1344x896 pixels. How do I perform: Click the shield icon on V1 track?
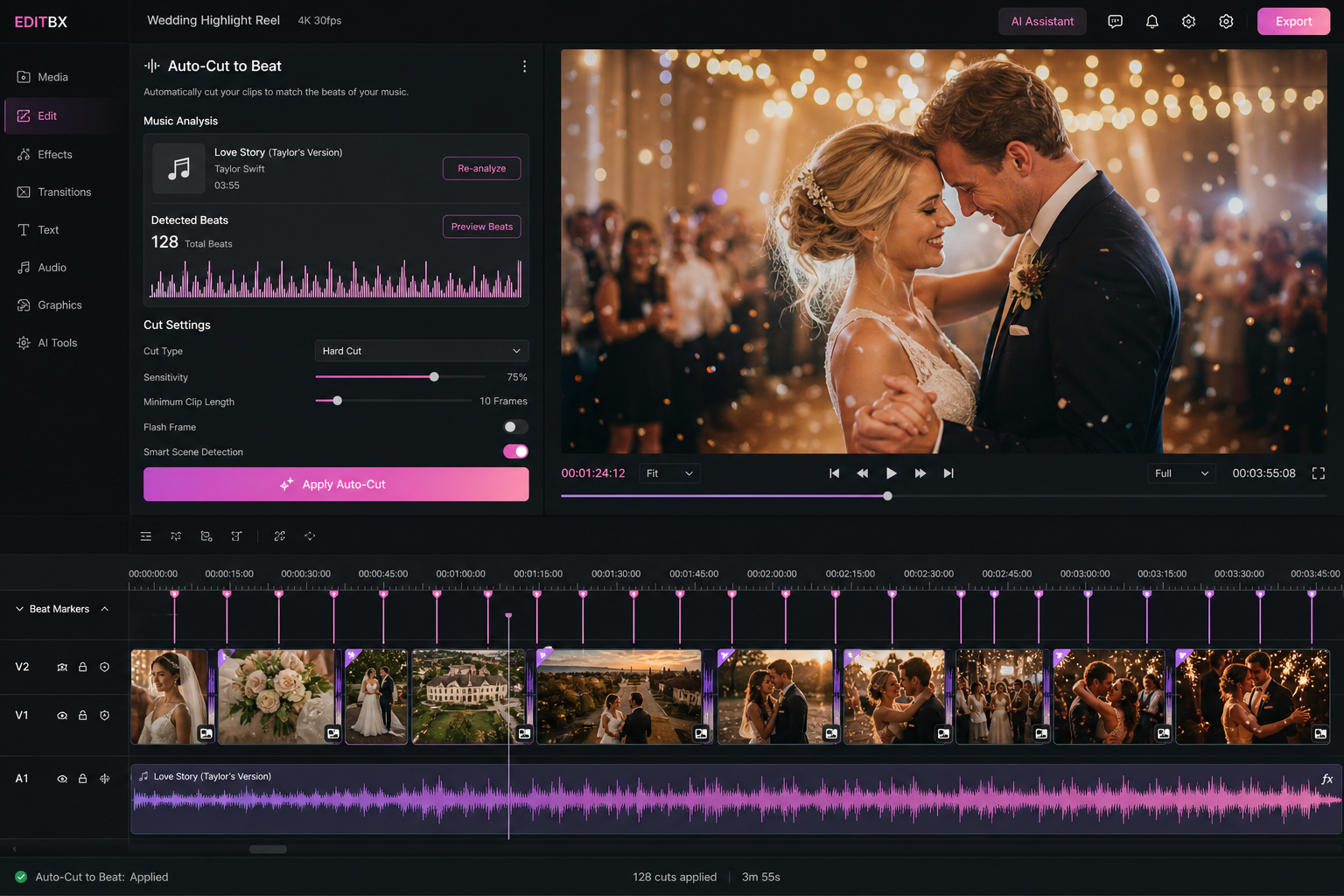click(105, 715)
